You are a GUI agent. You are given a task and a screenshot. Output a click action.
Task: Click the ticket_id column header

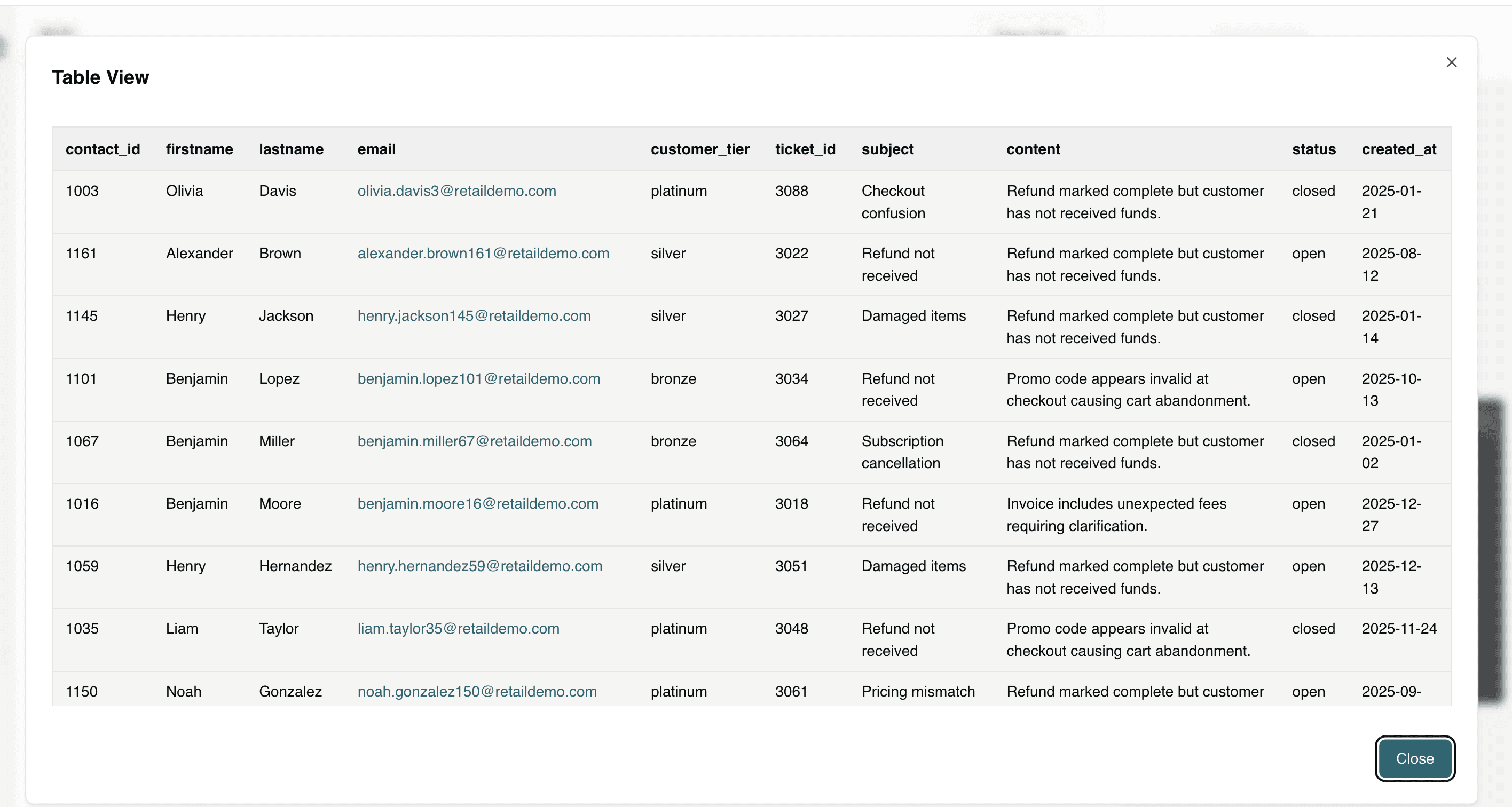coord(805,149)
